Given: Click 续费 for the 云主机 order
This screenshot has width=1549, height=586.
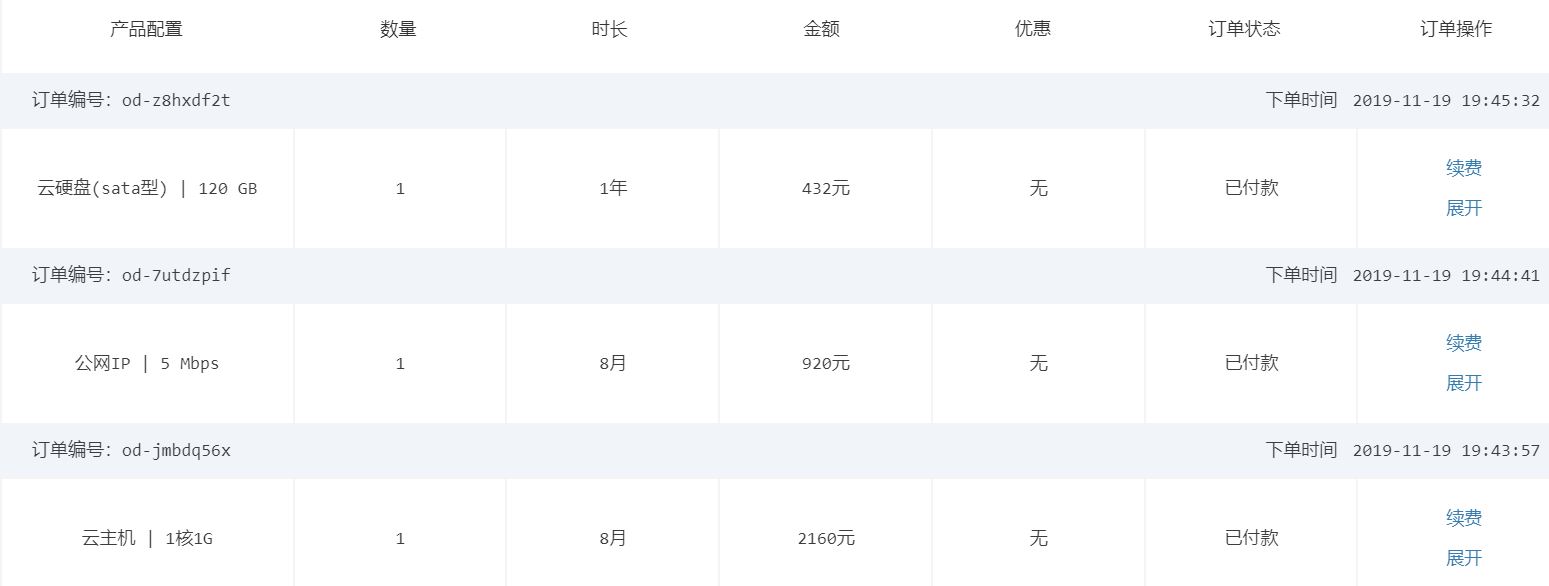Looking at the screenshot, I should tap(1463, 518).
